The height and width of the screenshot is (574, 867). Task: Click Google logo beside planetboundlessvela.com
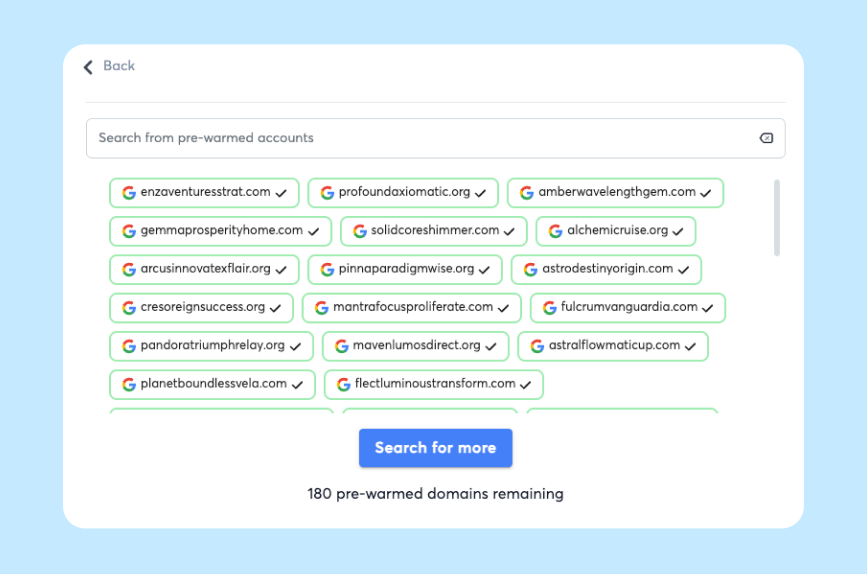[x=129, y=384]
